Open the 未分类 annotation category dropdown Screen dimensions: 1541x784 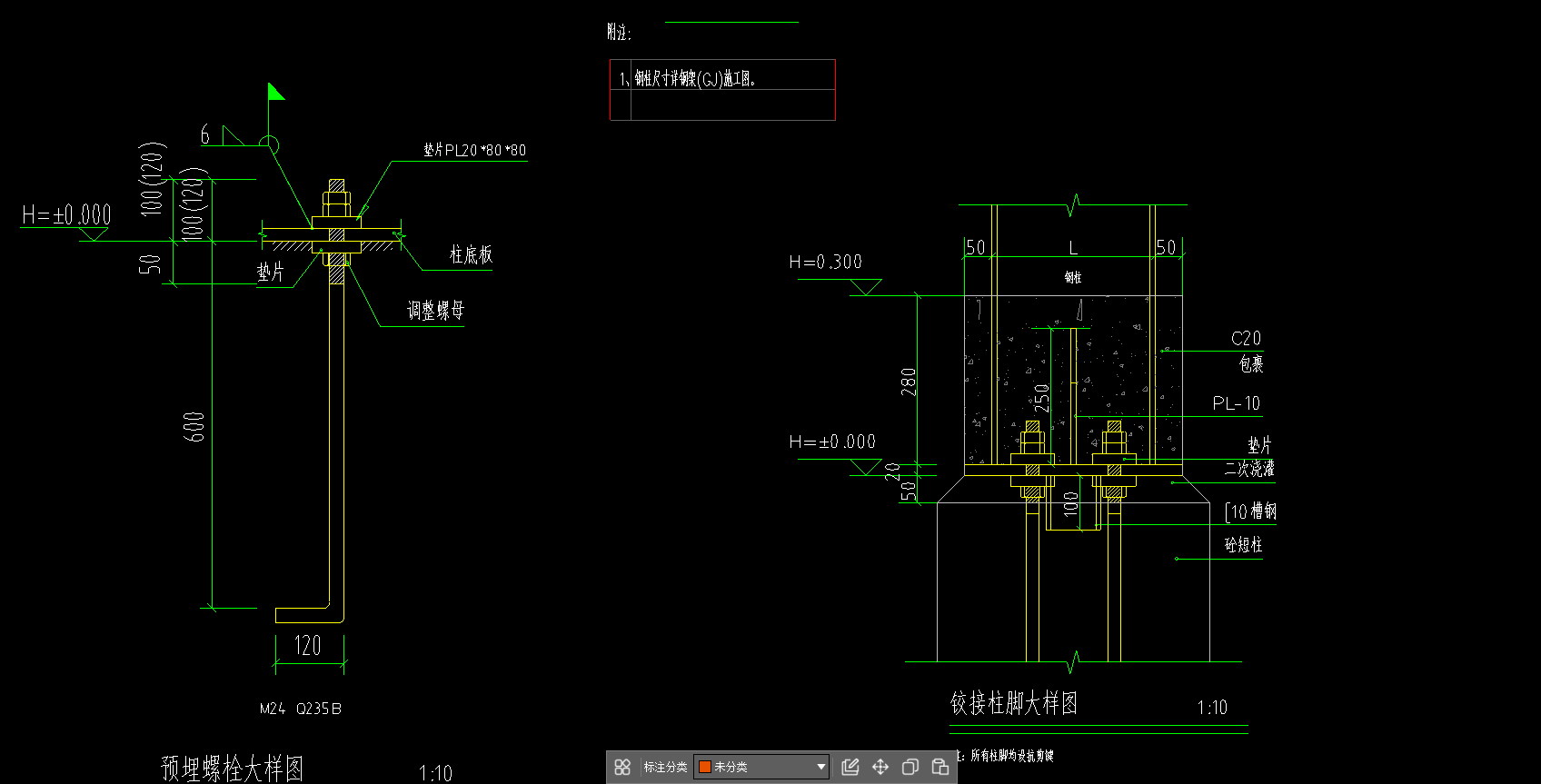761,767
